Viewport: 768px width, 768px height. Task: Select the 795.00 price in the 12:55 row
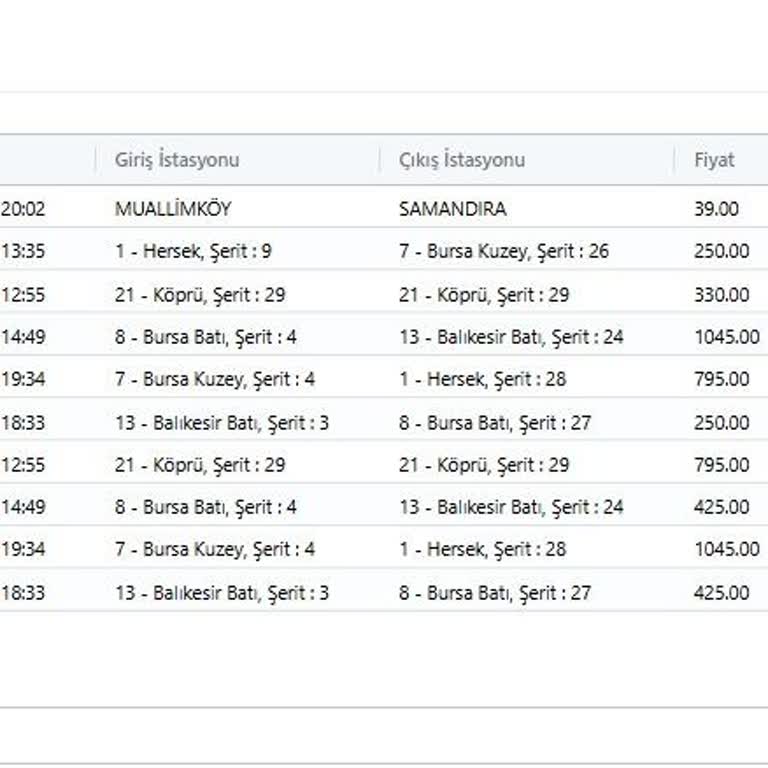pyautogui.click(x=721, y=465)
